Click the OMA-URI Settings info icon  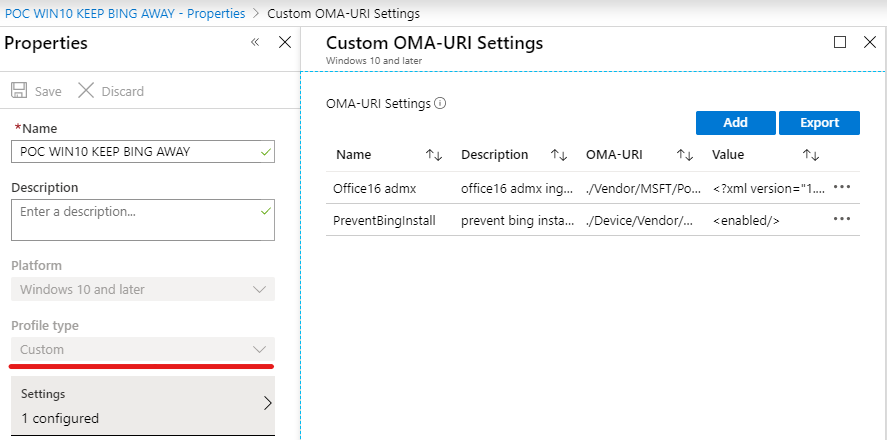[x=440, y=103]
